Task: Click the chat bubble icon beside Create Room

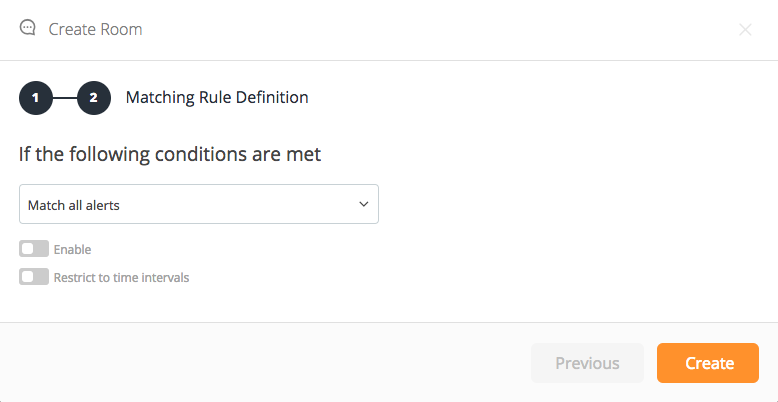Action: [x=28, y=29]
